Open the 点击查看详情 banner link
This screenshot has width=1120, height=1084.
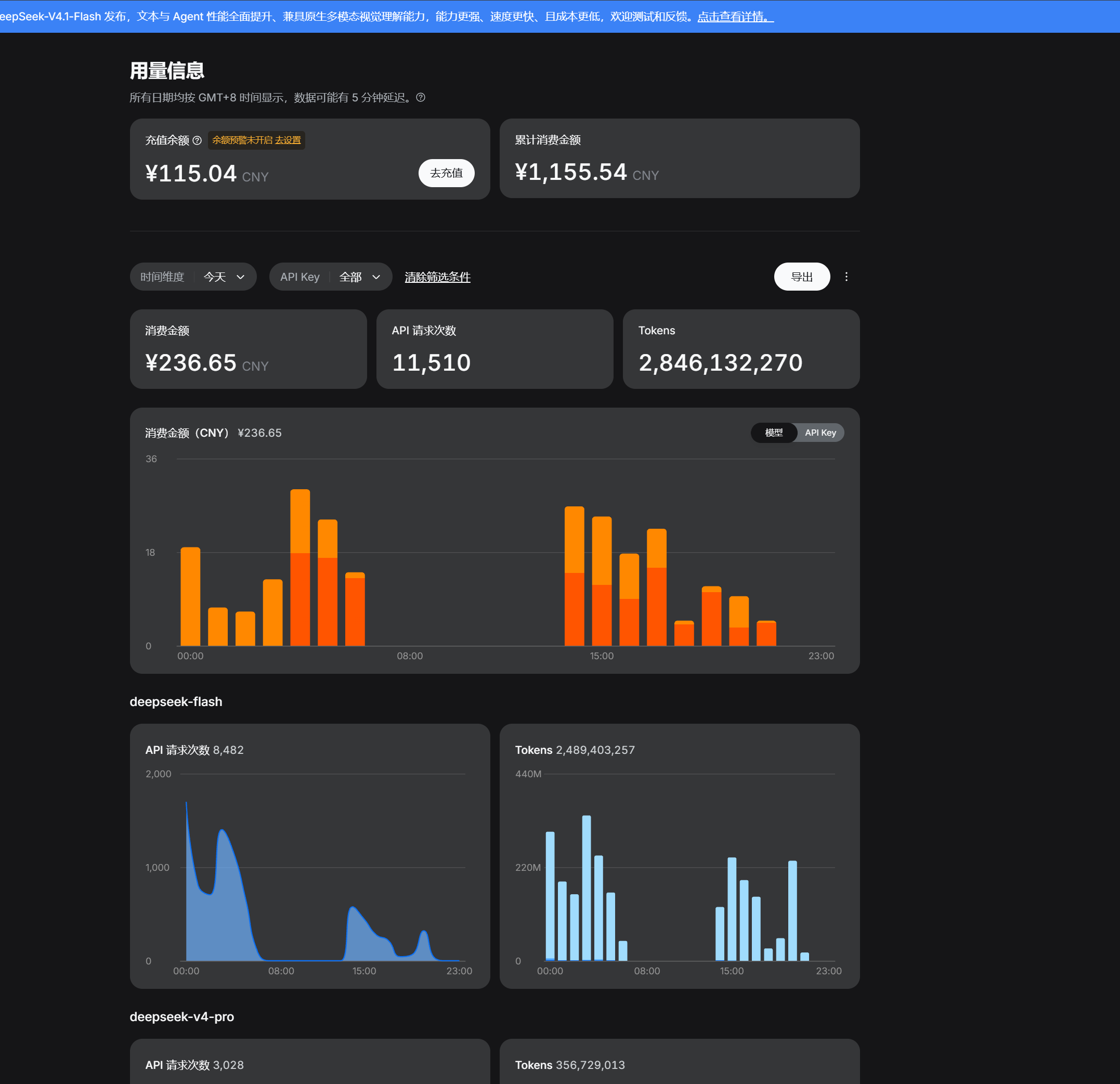click(x=735, y=17)
